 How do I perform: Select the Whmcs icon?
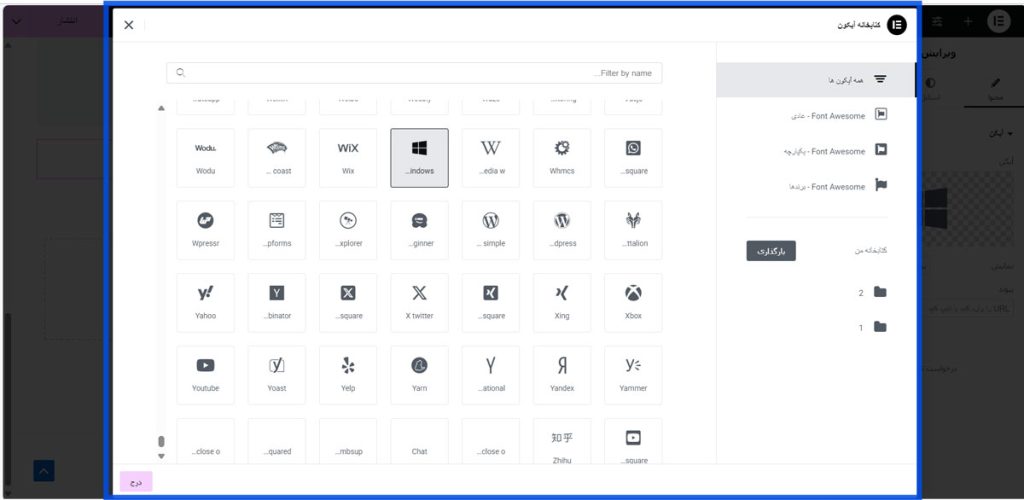[562, 157]
